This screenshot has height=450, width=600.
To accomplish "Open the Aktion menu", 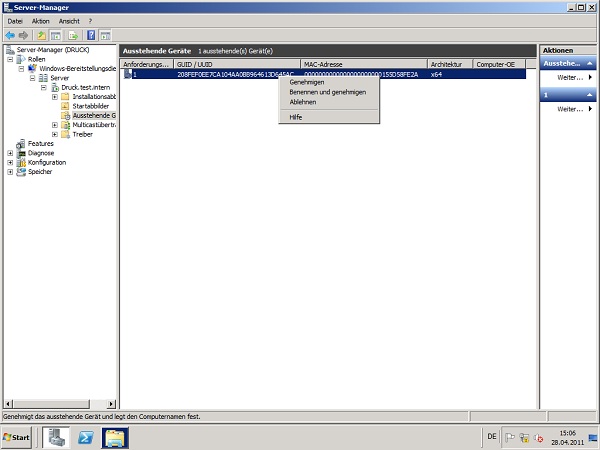I will [x=41, y=21].
